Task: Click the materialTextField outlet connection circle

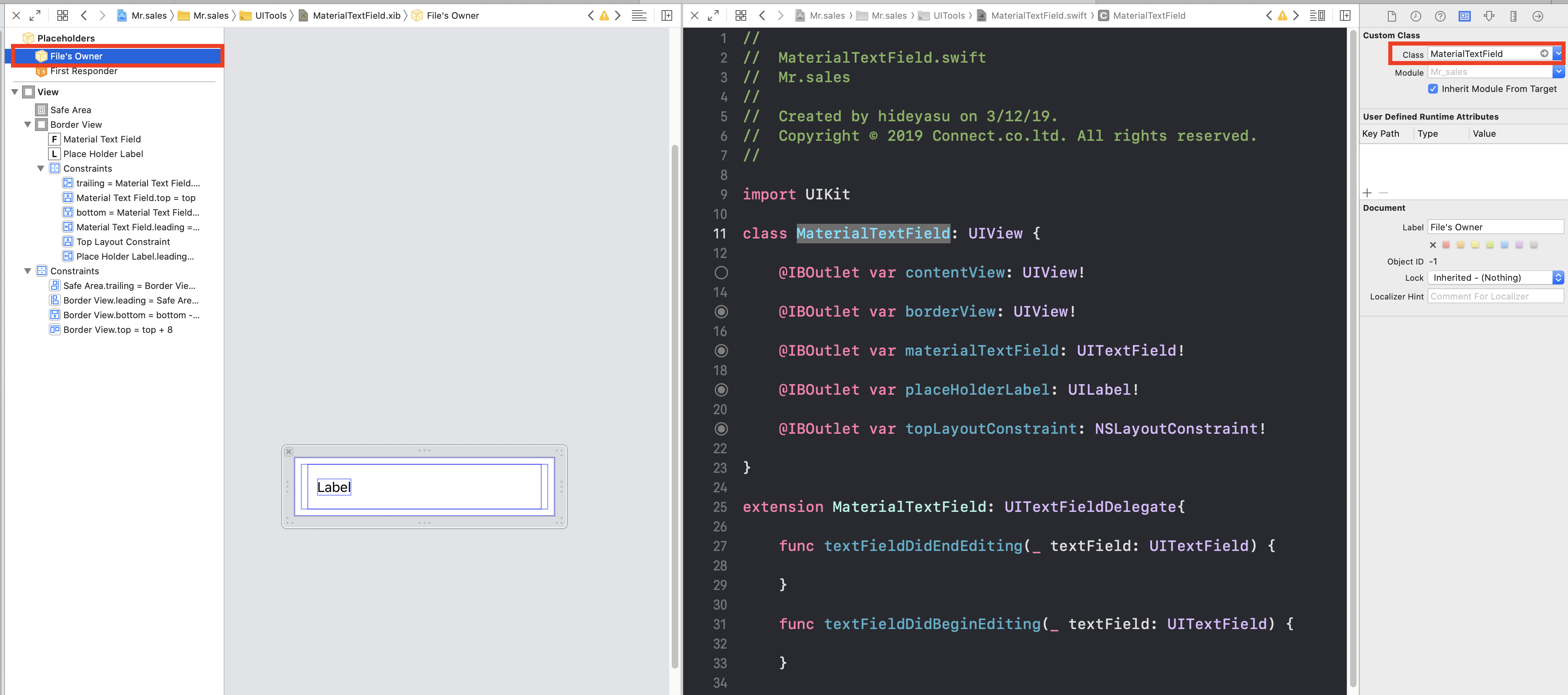Action: (721, 351)
